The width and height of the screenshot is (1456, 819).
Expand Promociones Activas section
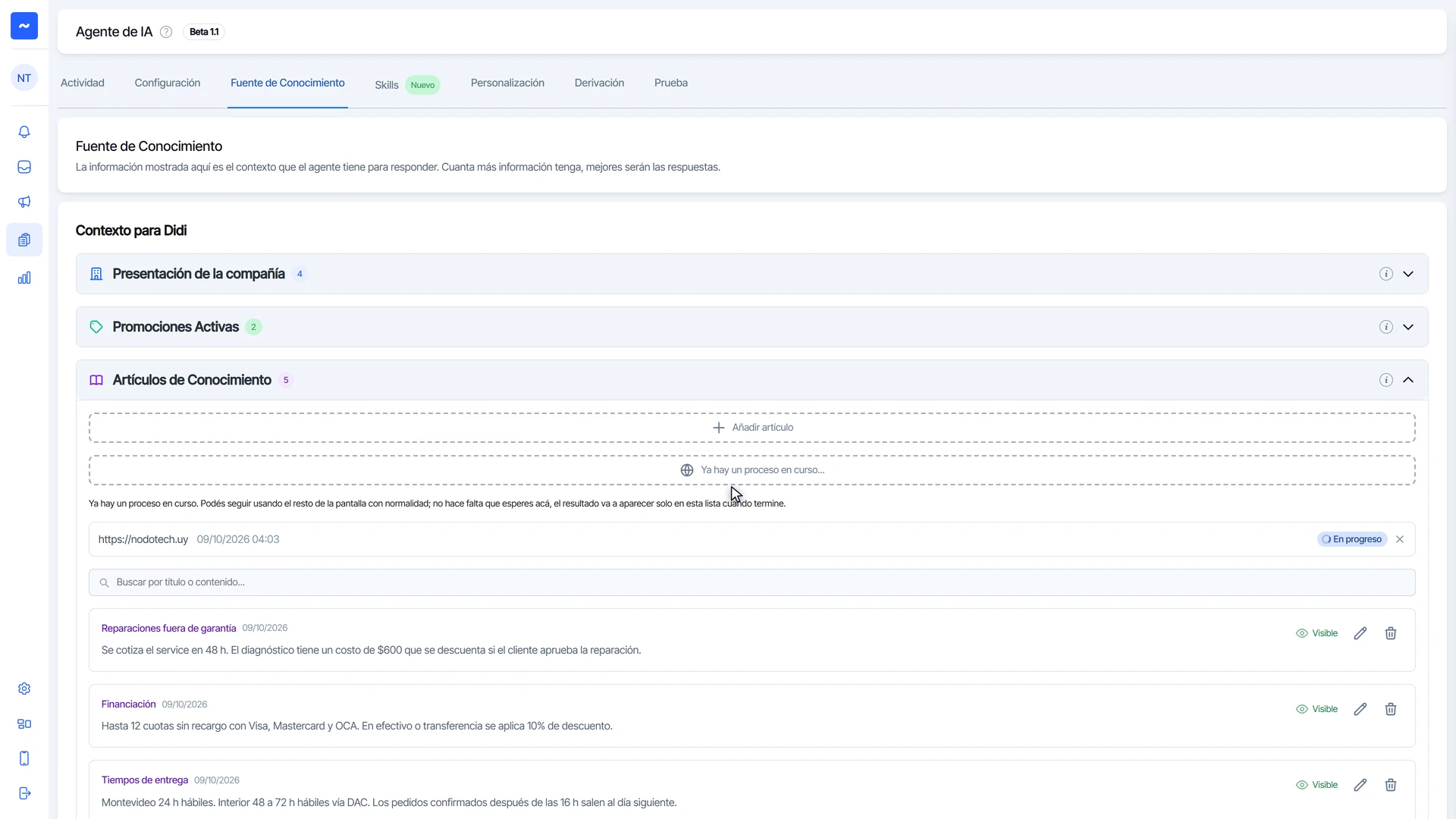(1408, 327)
